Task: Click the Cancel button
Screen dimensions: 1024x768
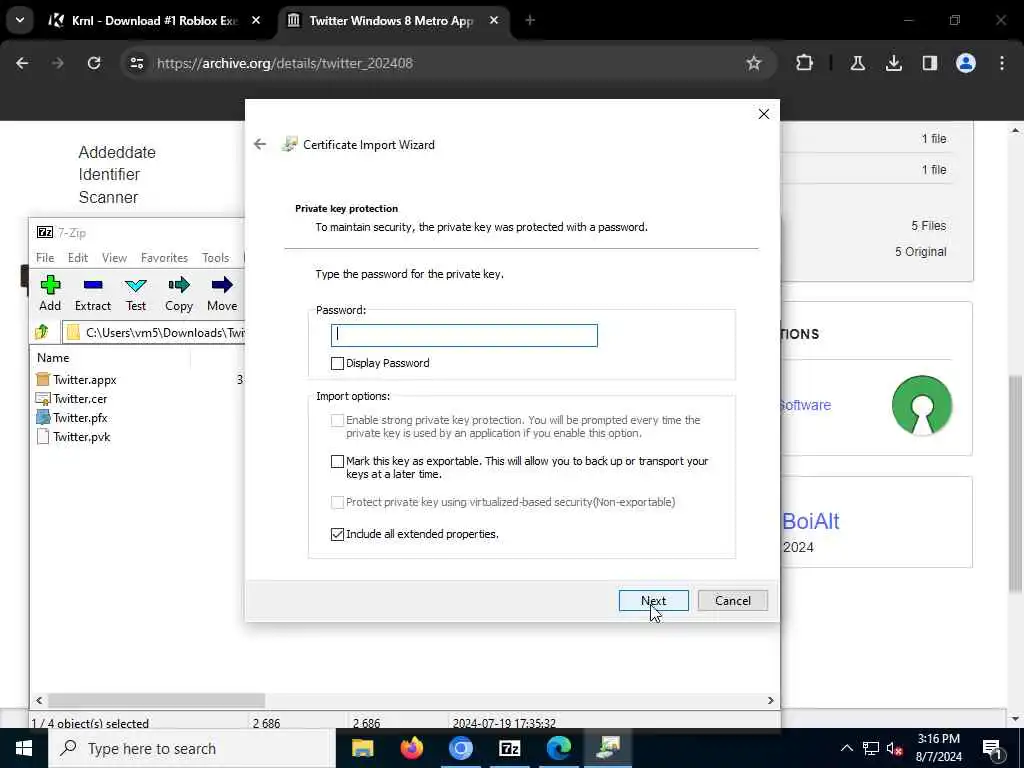Action: [x=733, y=601]
